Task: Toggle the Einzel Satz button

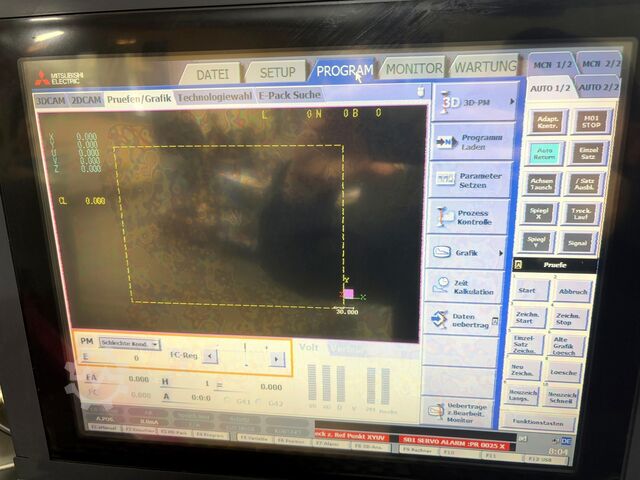Action: coord(588,153)
